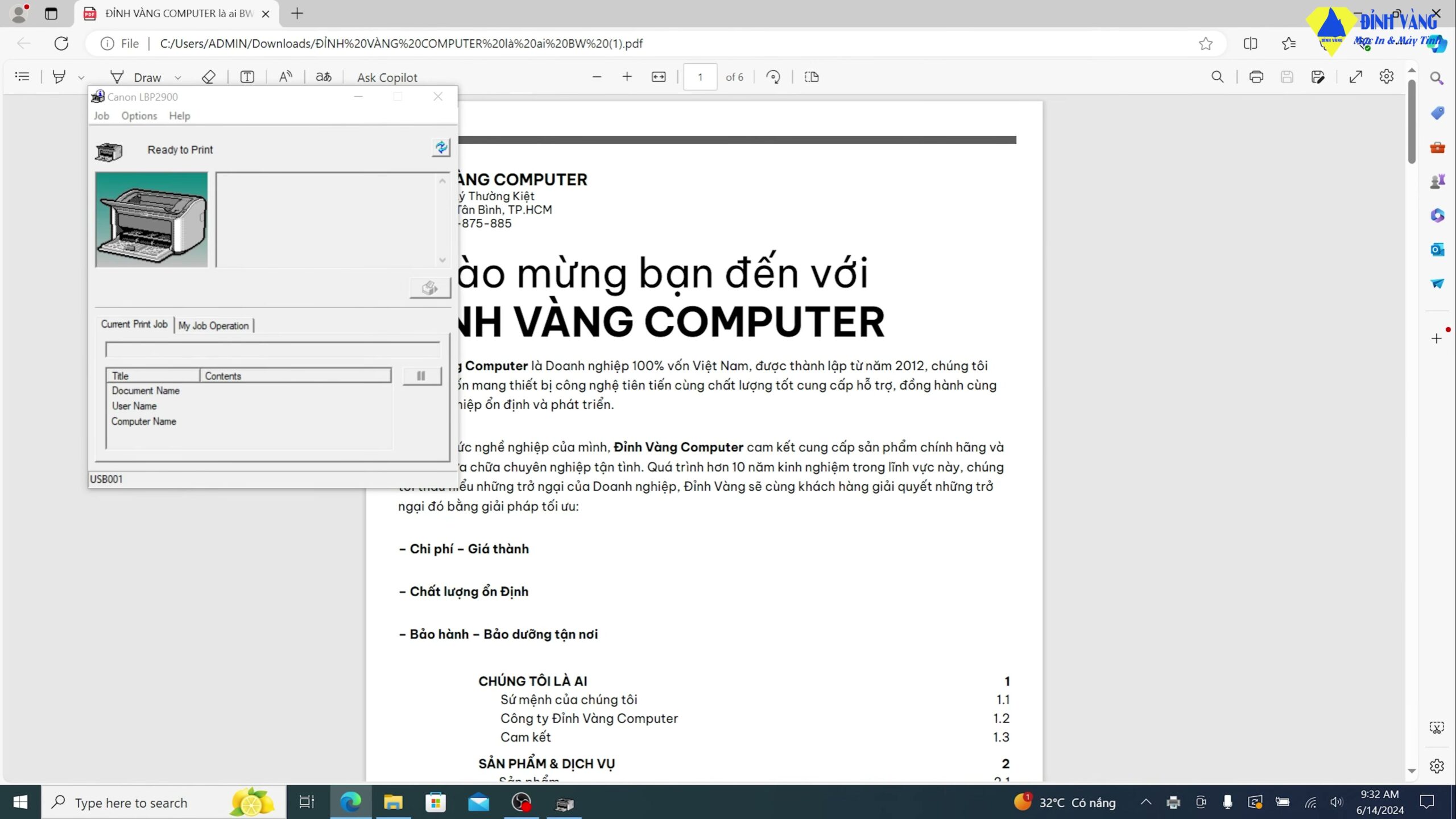Zoom in the PDF page
This screenshot has height=819, width=1456.
tap(627, 77)
